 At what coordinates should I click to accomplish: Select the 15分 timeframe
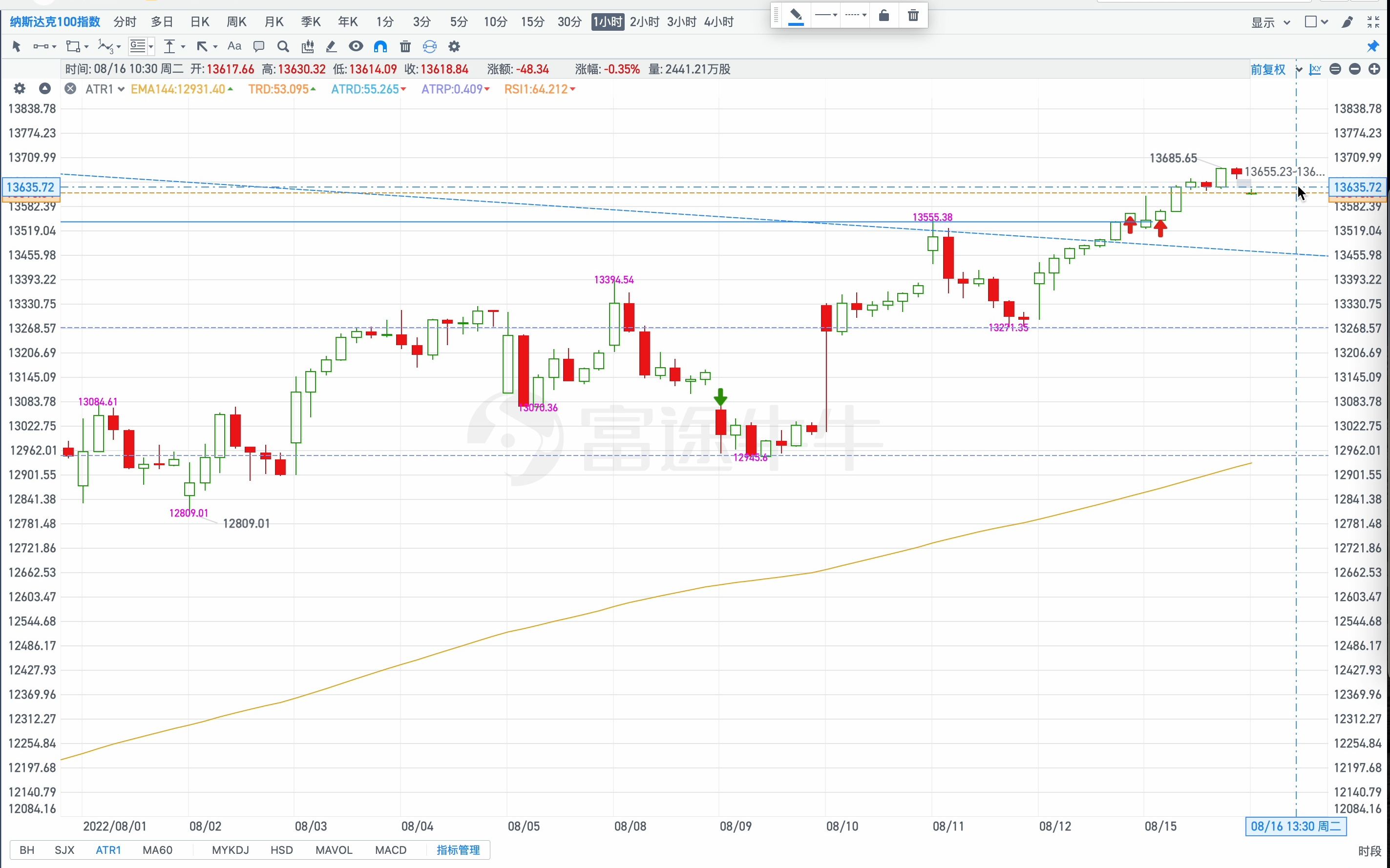[532, 22]
